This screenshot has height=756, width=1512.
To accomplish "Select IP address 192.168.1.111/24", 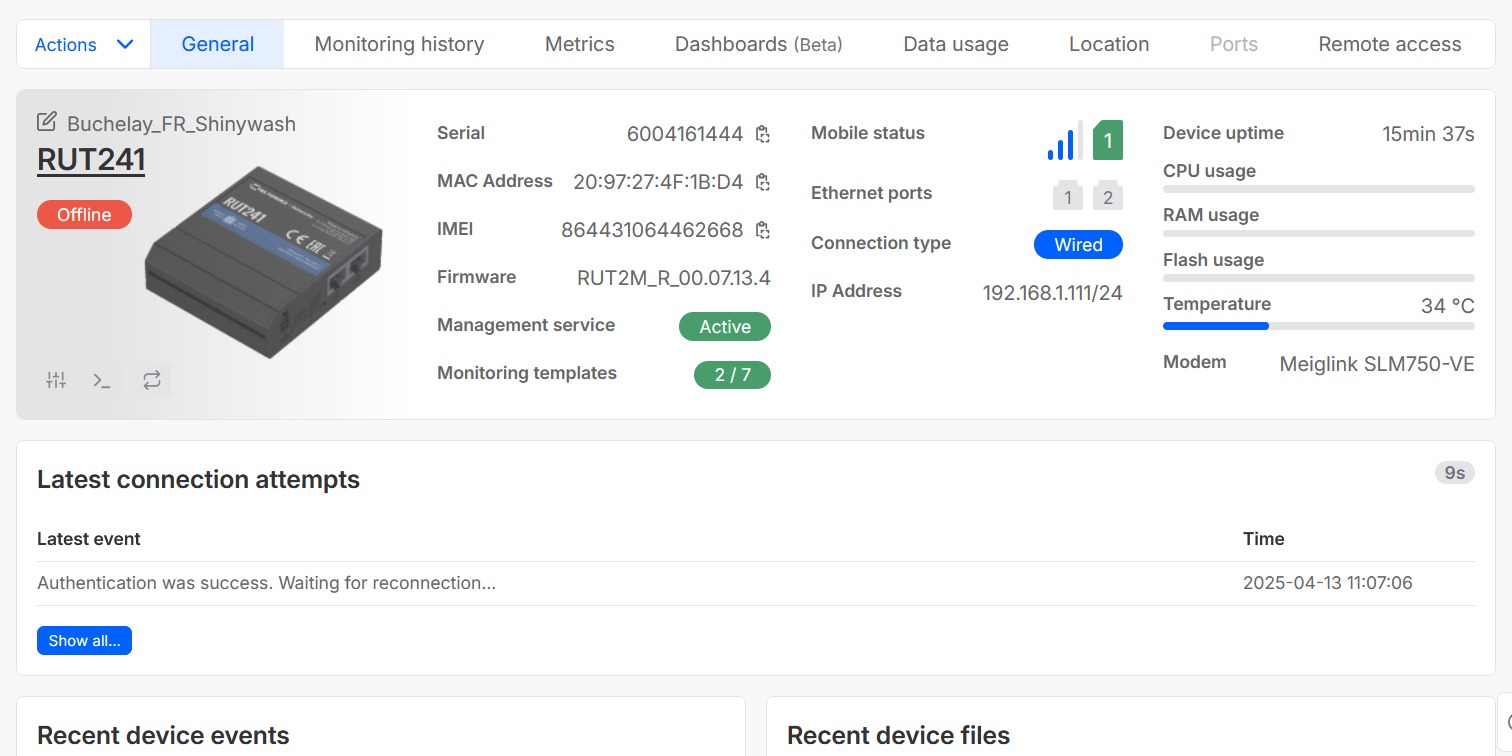I will [1053, 292].
